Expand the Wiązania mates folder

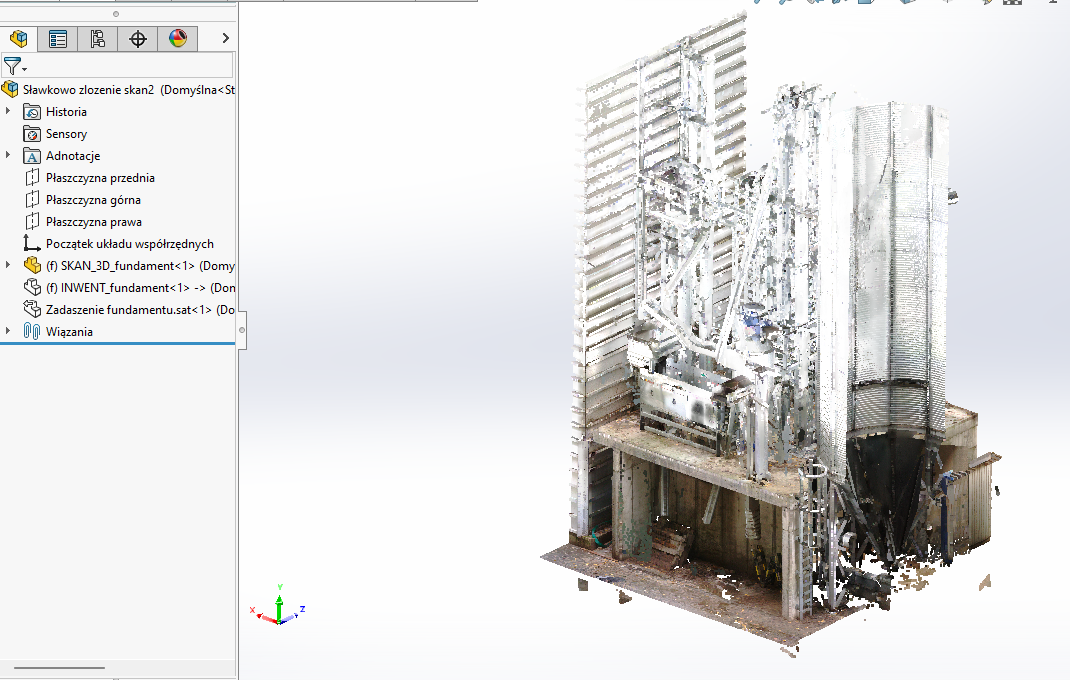click(x=8, y=330)
